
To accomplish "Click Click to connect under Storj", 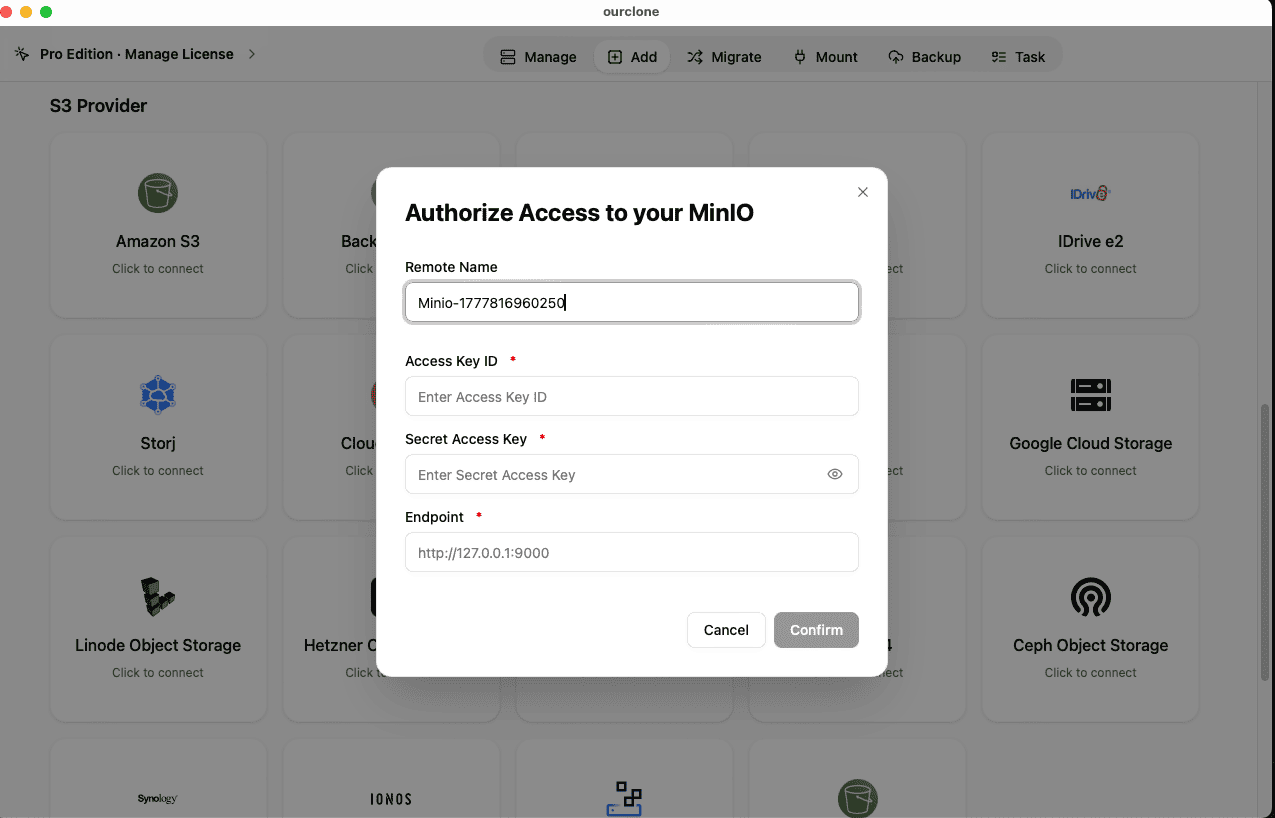I will point(158,470).
